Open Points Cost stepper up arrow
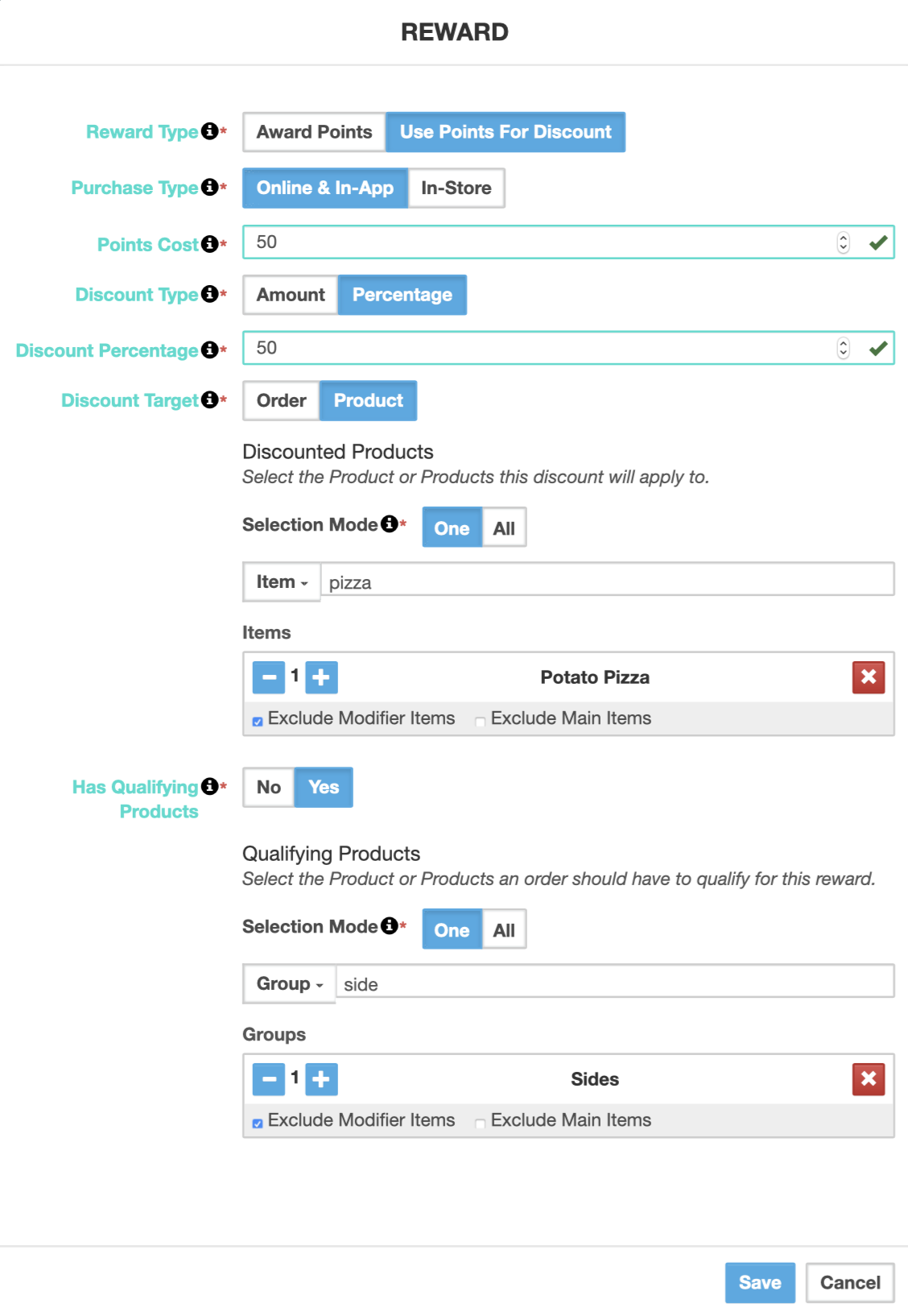Image resolution: width=908 pixels, height=1316 pixels. click(842, 237)
